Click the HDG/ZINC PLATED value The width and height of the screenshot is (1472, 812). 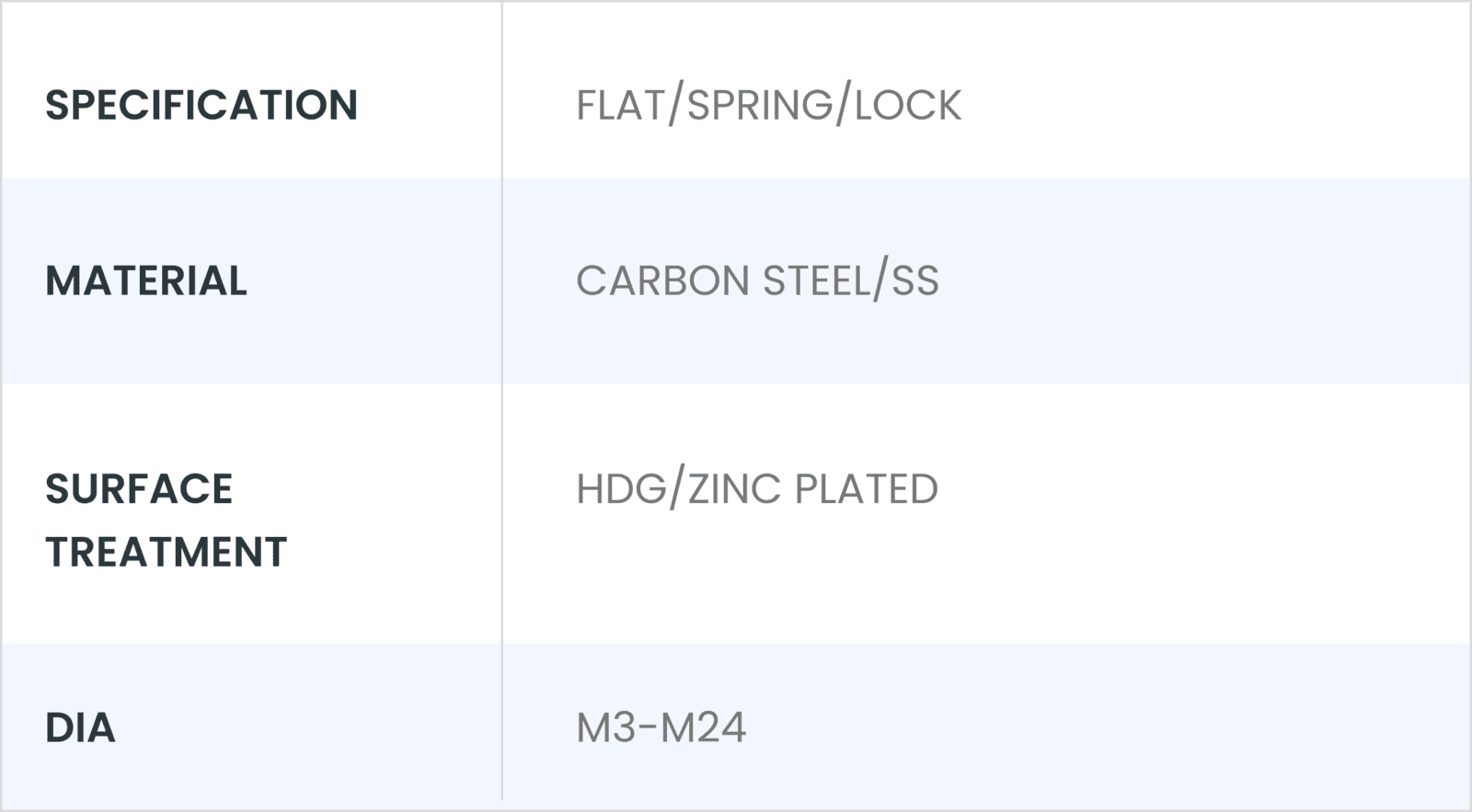(x=757, y=488)
